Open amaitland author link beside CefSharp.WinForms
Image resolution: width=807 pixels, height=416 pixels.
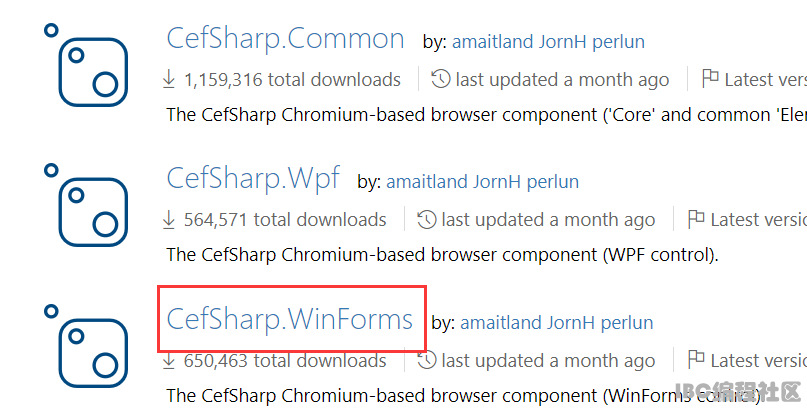[x=500, y=323]
